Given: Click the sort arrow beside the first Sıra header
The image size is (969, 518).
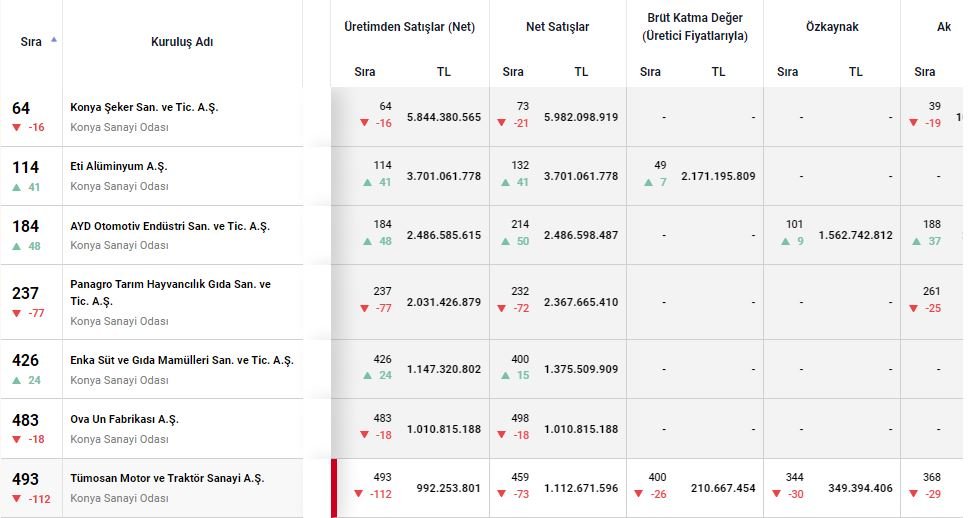Looking at the screenshot, I should [53, 39].
